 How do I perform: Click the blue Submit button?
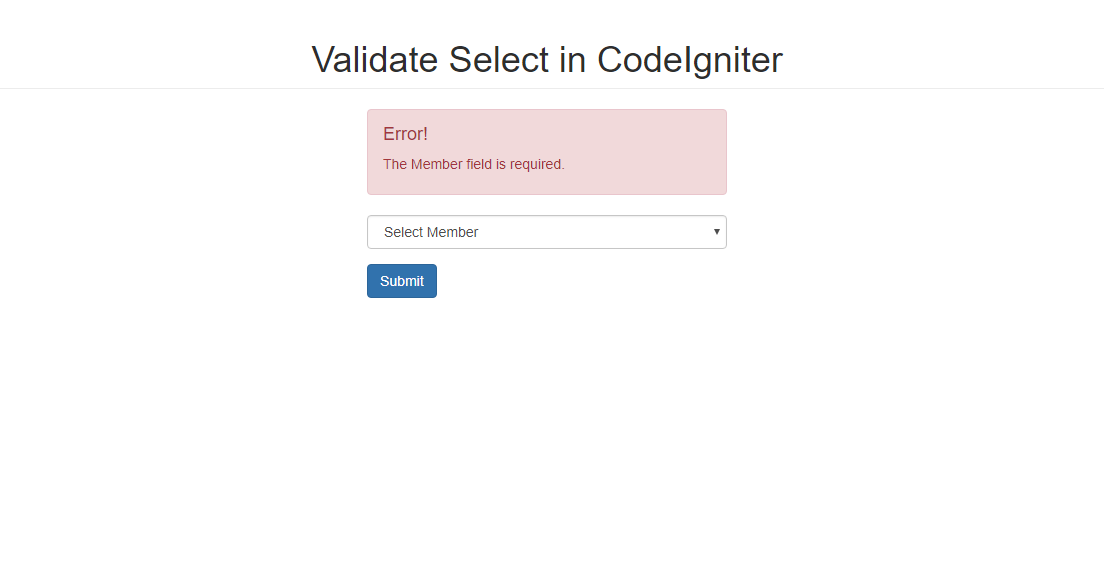coord(401,281)
